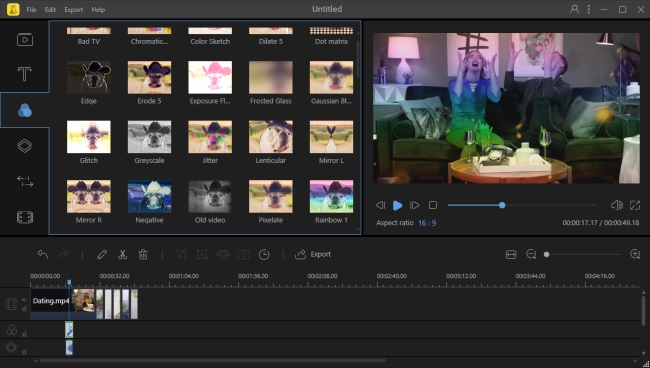Click the Edit pencil icon
650x368 pixels.
point(102,254)
